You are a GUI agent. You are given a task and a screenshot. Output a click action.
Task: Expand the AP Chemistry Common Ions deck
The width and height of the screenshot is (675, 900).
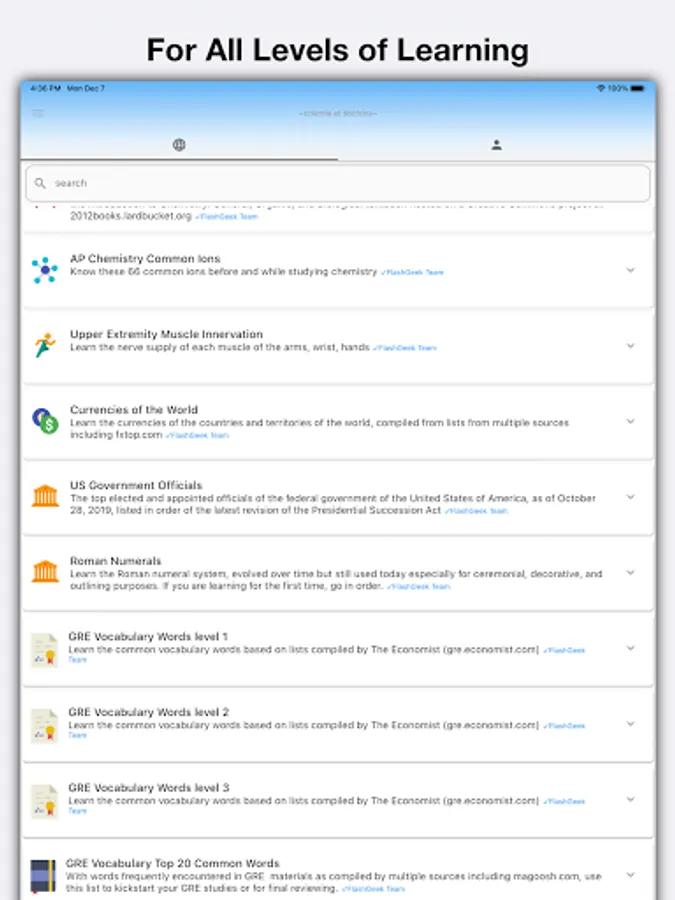[630, 270]
